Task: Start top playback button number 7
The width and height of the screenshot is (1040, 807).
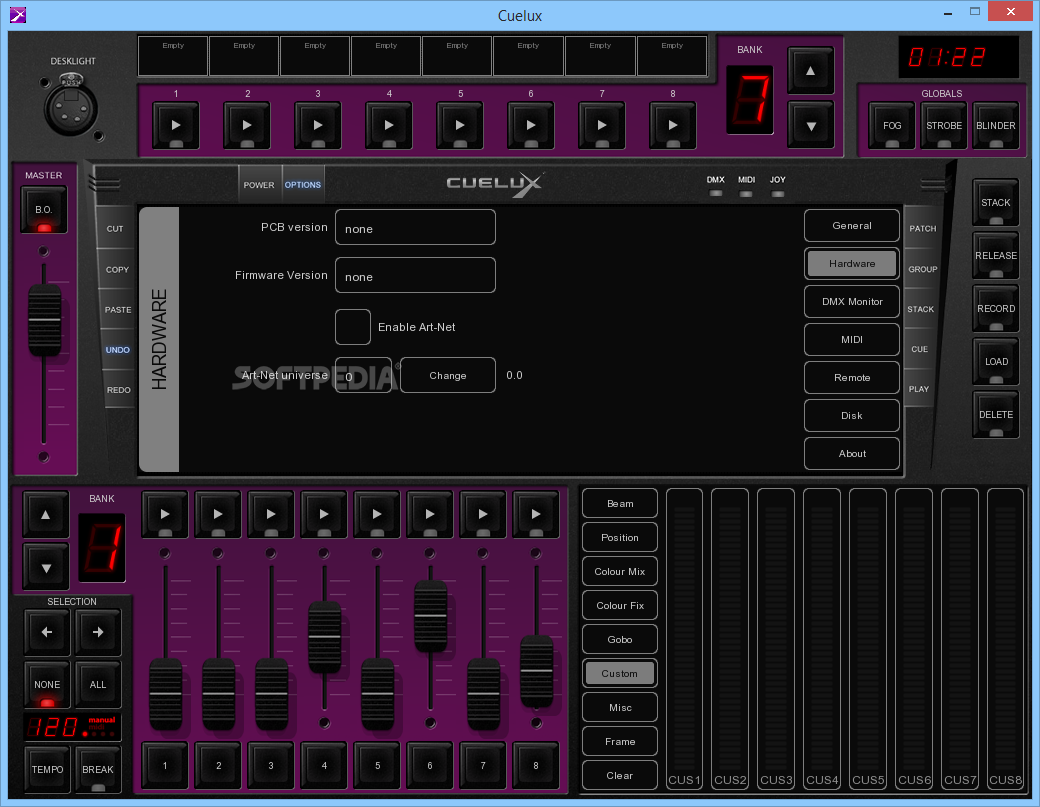Action: tap(602, 125)
